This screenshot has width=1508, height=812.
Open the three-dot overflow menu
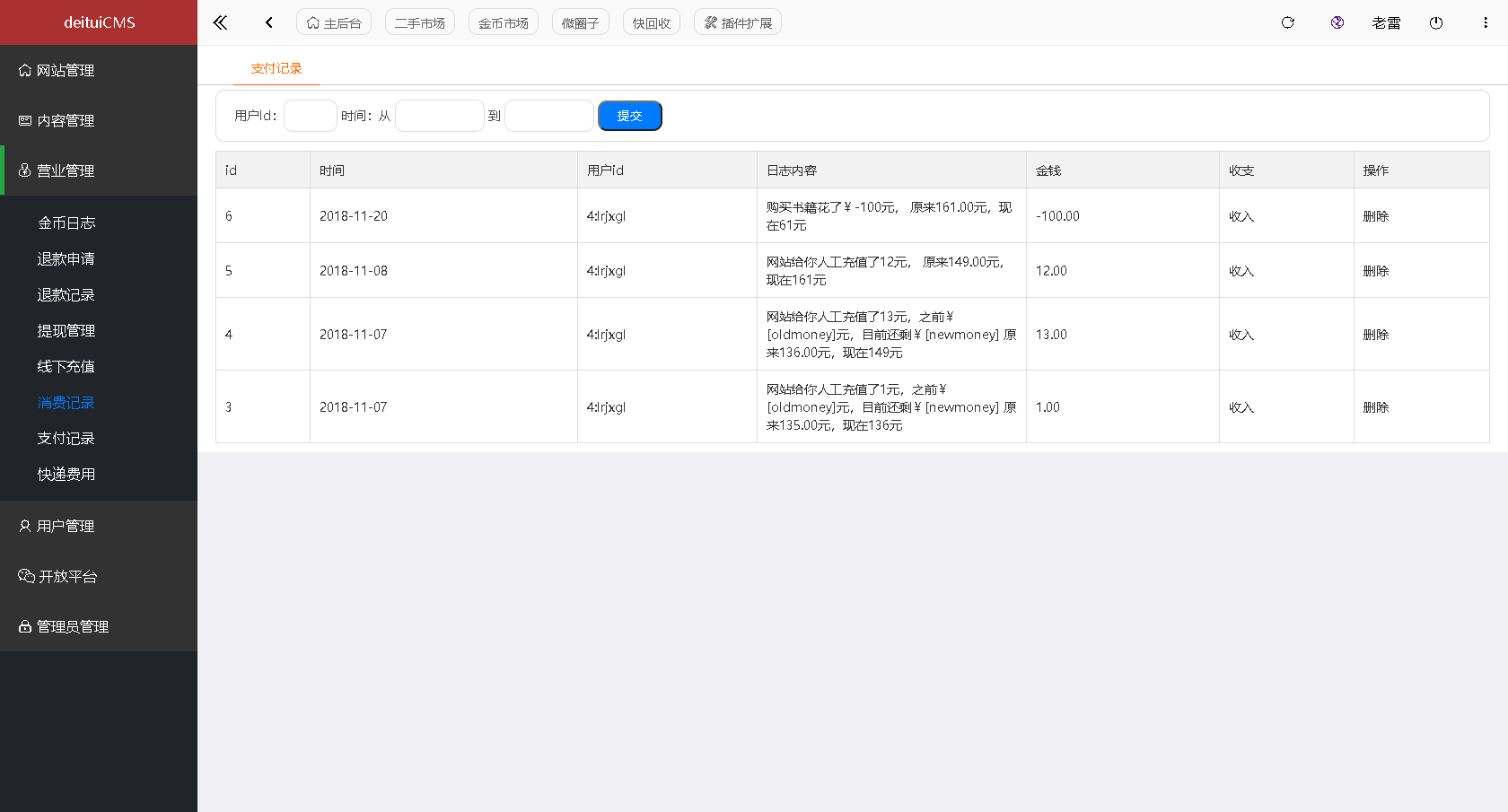click(x=1485, y=22)
